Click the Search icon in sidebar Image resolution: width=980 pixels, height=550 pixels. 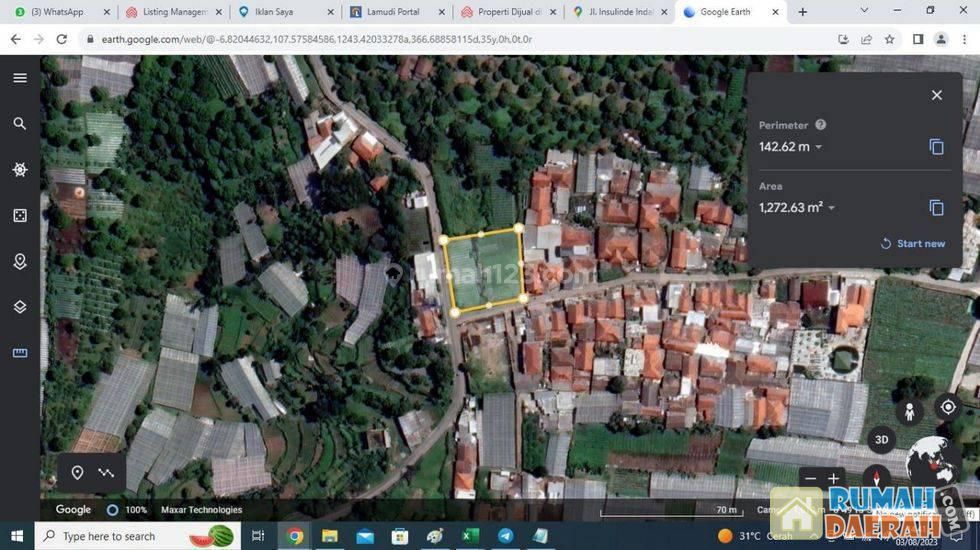[x=20, y=124]
